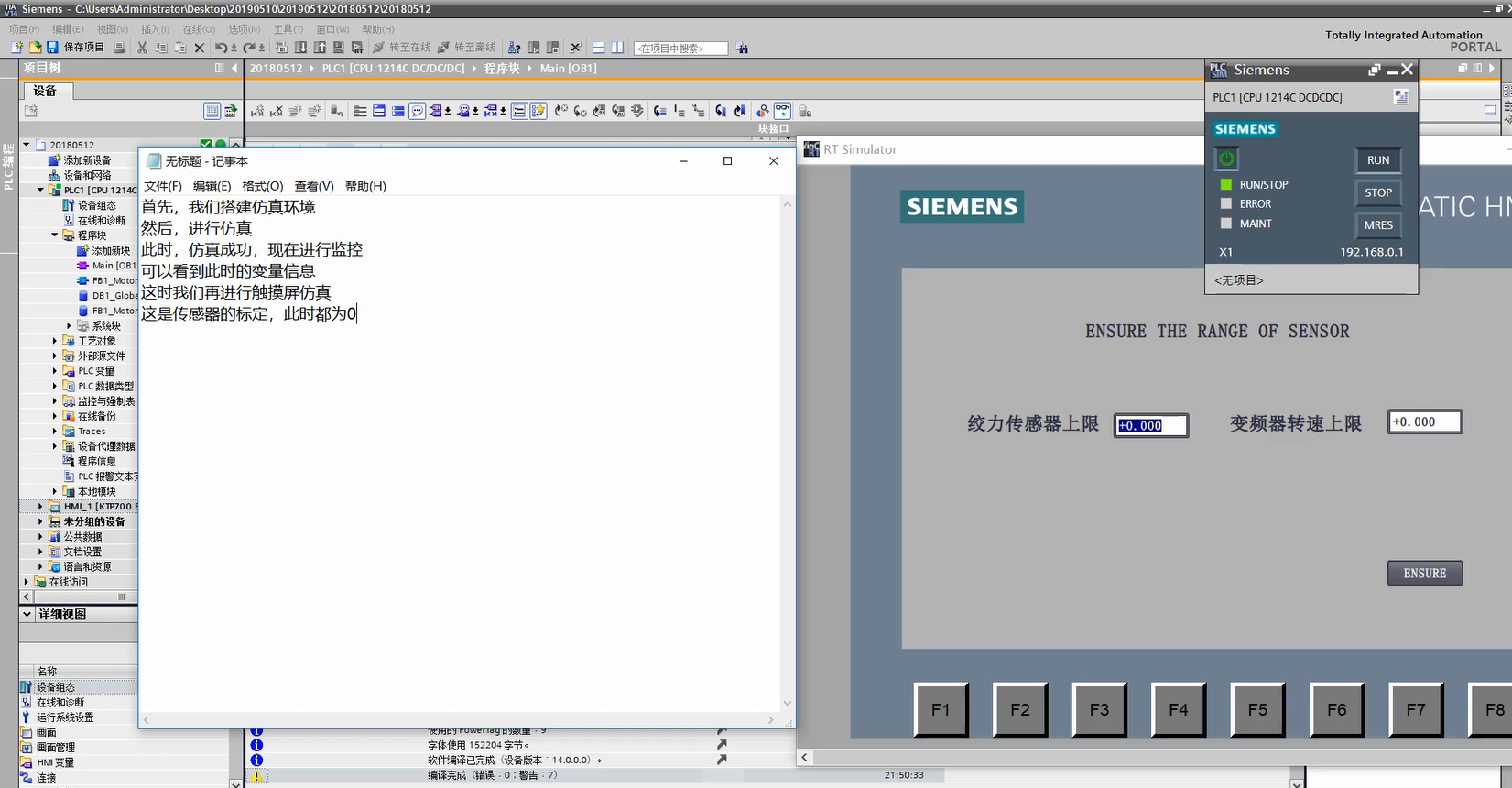Click Notepad vertical scrollbar

coord(788,454)
